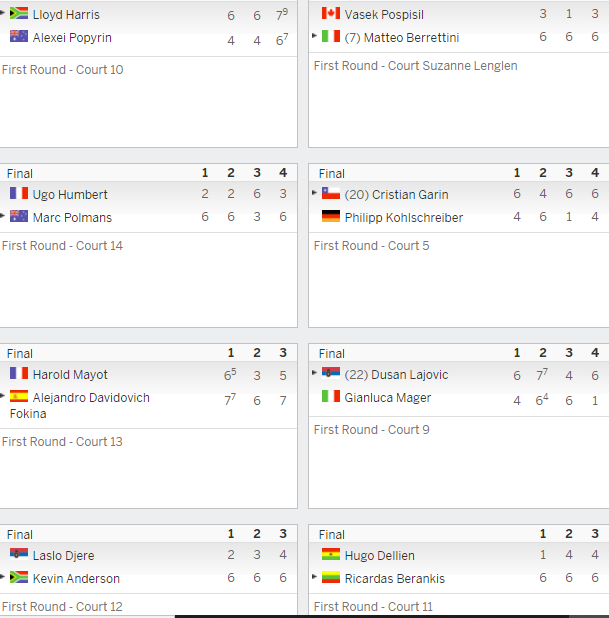Open Marc Polmans player link
Screen dimensions: 609x618
(72, 218)
